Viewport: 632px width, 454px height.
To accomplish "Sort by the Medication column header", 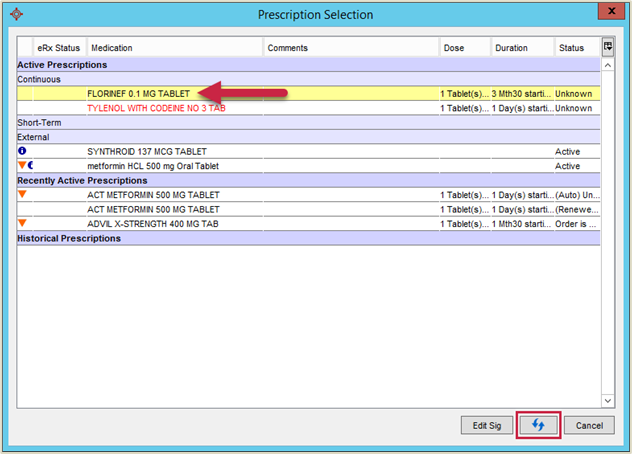I will [x=175, y=48].
